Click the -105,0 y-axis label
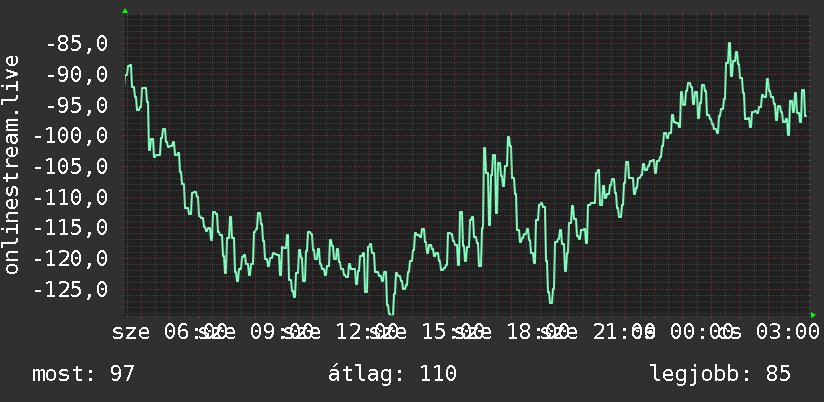Viewport: 824px width, 402px height. pyautogui.click(x=70, y=167)
